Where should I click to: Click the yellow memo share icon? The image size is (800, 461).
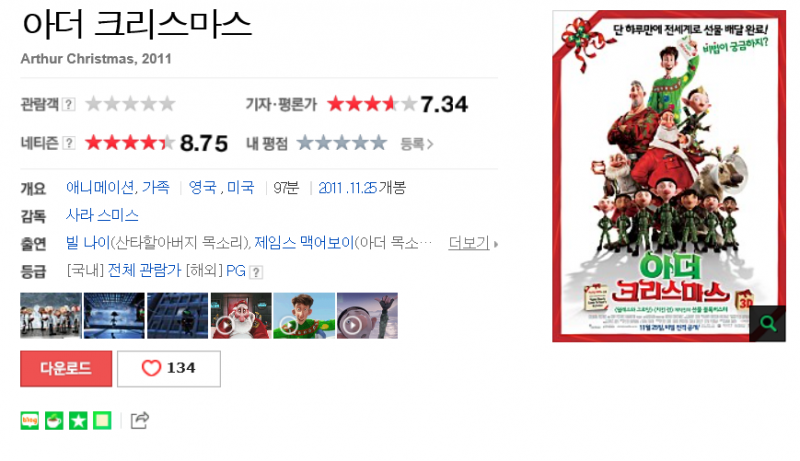coord(102,421)
